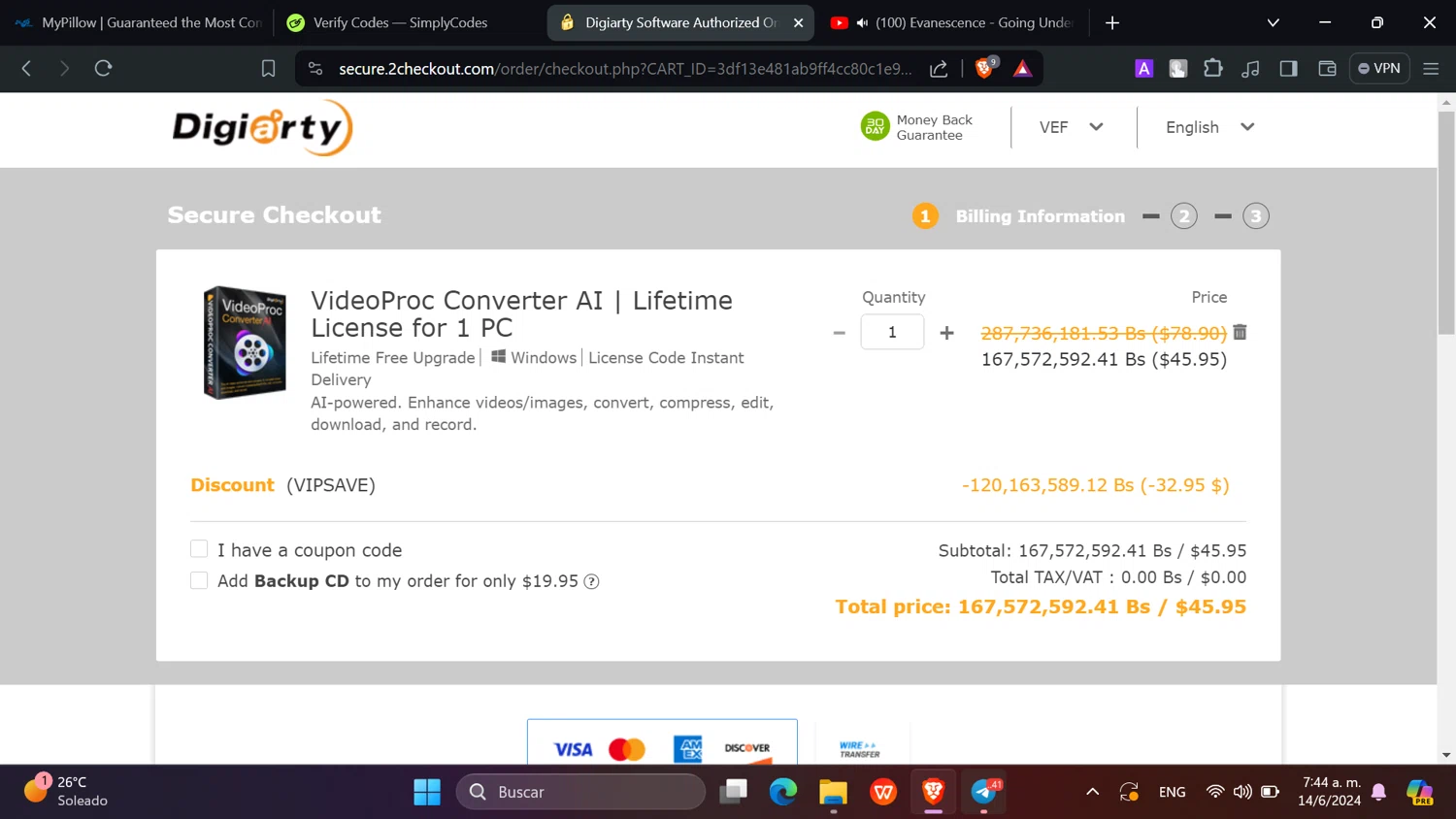Reload the checkout page
The width and height of the screenshot is (1456, 819).
tap(103, 68)
